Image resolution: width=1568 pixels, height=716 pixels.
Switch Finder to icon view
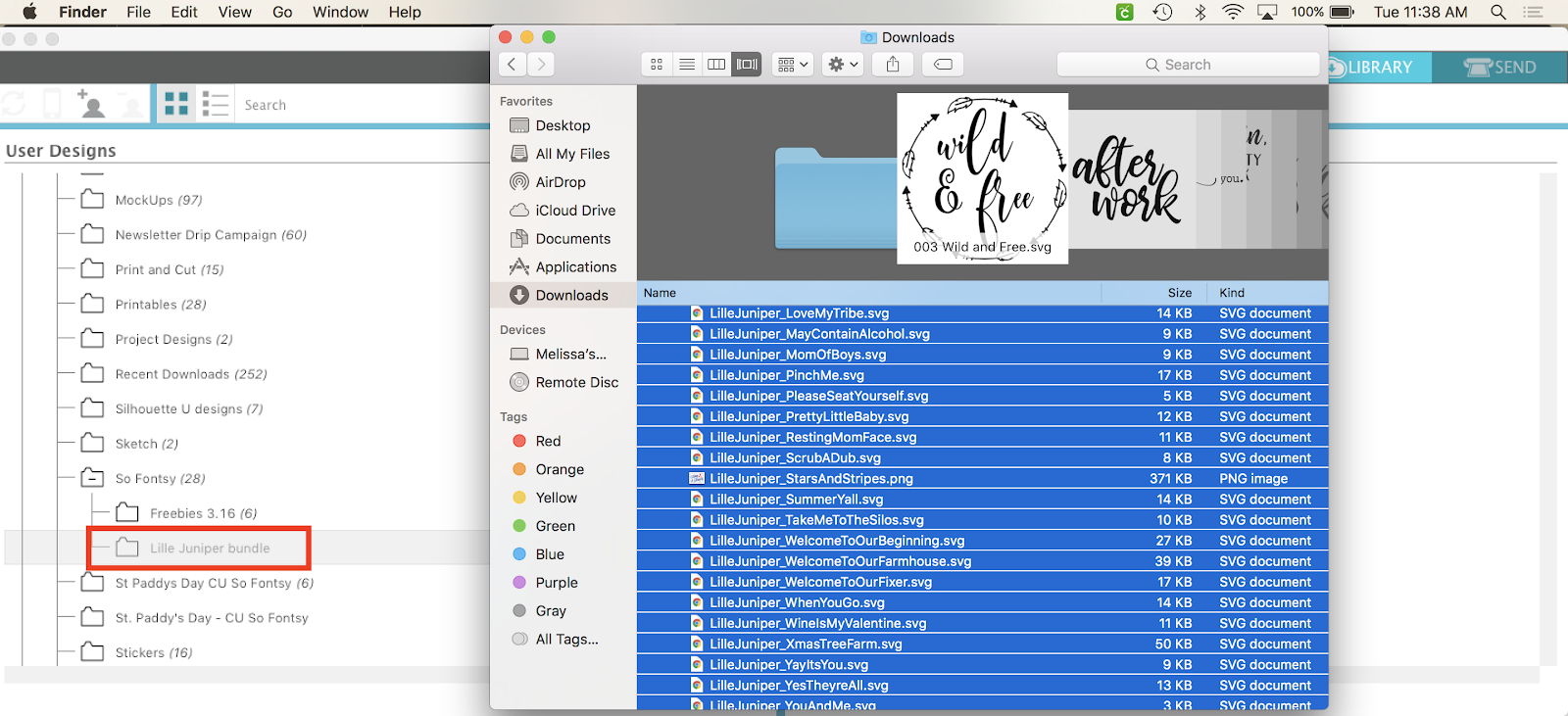657,65
